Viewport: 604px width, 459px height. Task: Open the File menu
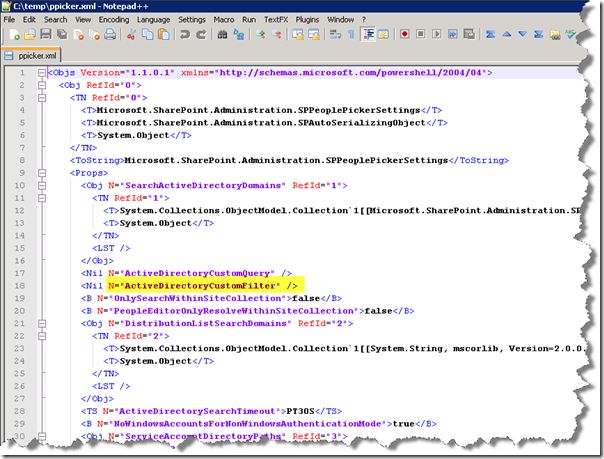[9, 20]
